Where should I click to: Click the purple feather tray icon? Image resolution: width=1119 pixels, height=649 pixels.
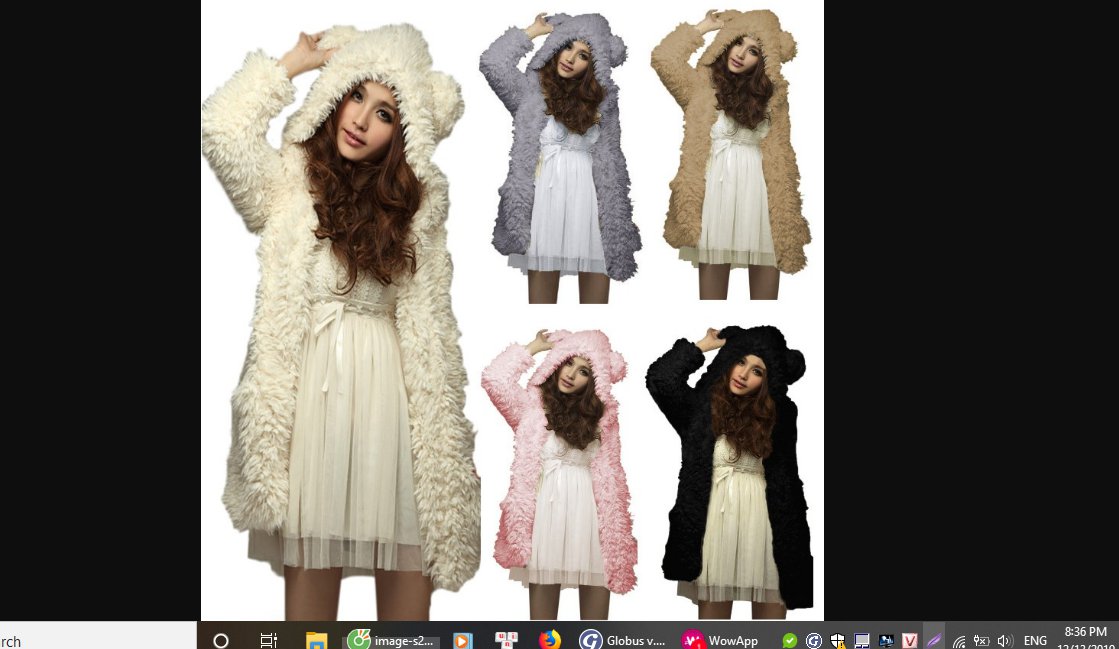pos(933,640)
